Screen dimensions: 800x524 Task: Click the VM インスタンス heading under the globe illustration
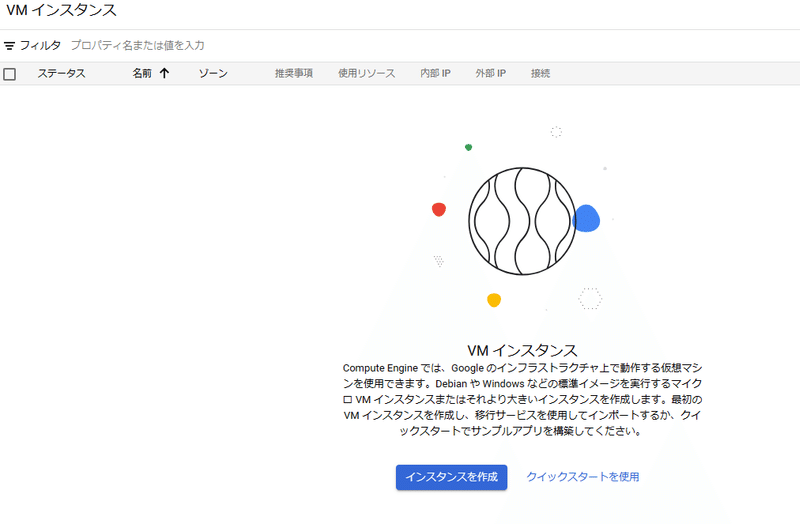point(522,351)
